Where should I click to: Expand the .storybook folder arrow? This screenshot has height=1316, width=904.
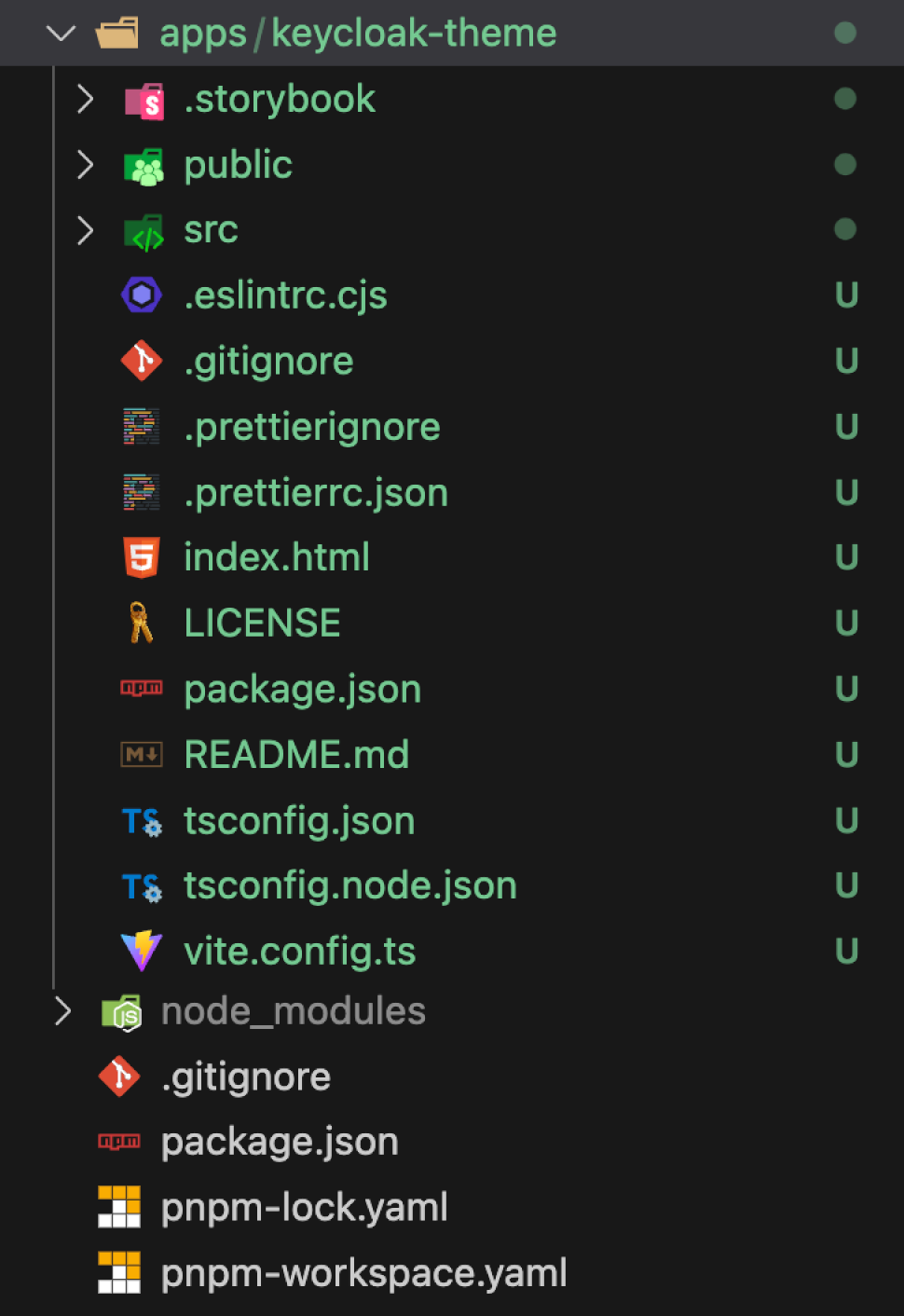pos(85,99)
